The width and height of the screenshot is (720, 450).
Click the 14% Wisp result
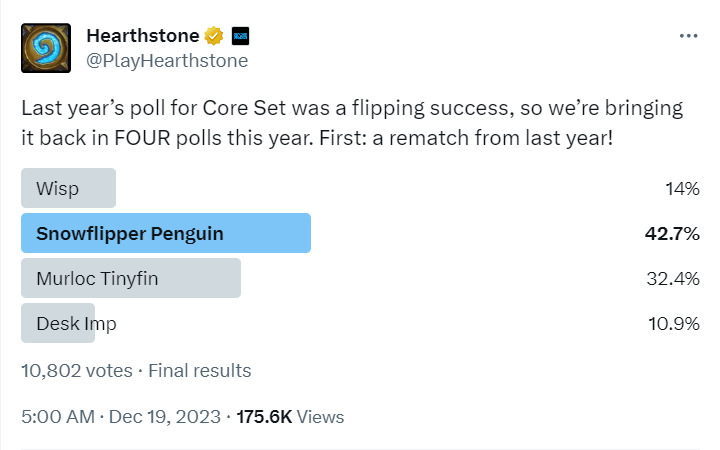pos(683,189)
